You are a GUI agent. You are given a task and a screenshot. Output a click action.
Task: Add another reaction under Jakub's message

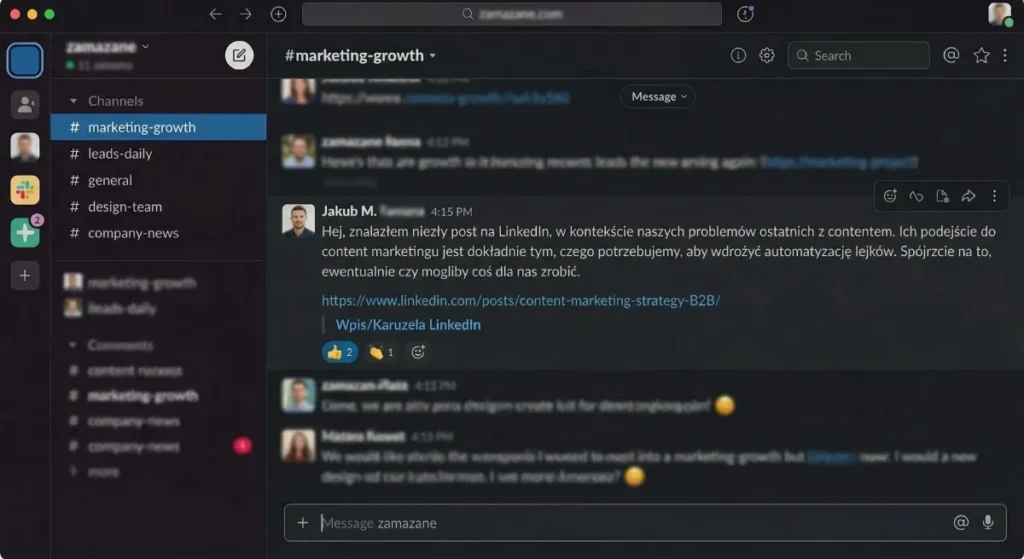418,352
